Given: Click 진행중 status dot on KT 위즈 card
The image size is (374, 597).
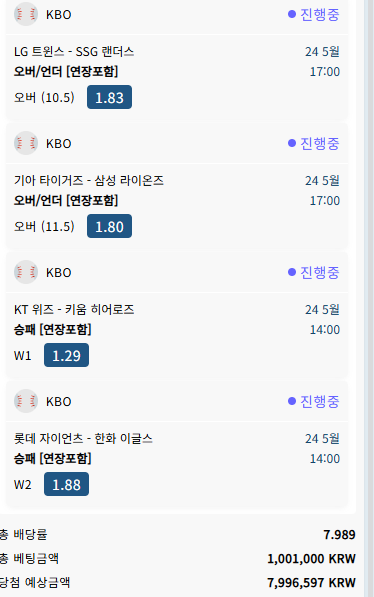Looking at the screenshot, I should [292, 272].
